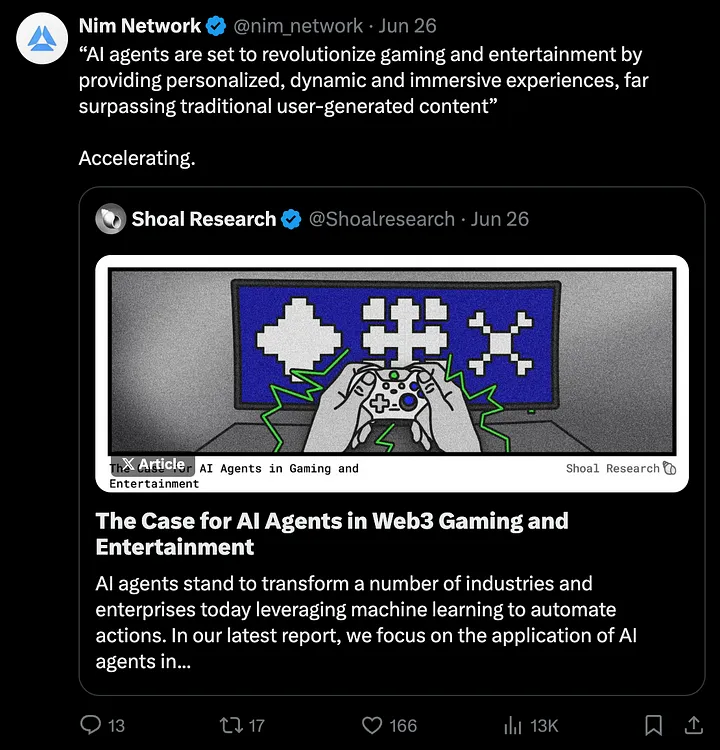Open the Shoal Research display name
Viewport: 720px width, 750px height.
click(x=203, y=219)
